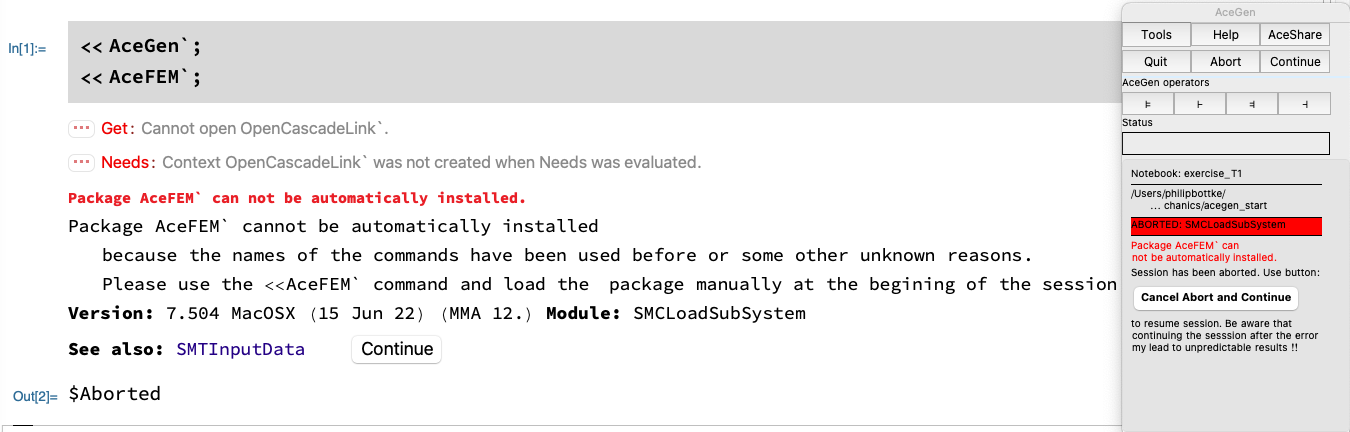Expand the Needs message ellipsis icon
The height and width of the screenshot is (432, 1350).
tap(81, 162)
